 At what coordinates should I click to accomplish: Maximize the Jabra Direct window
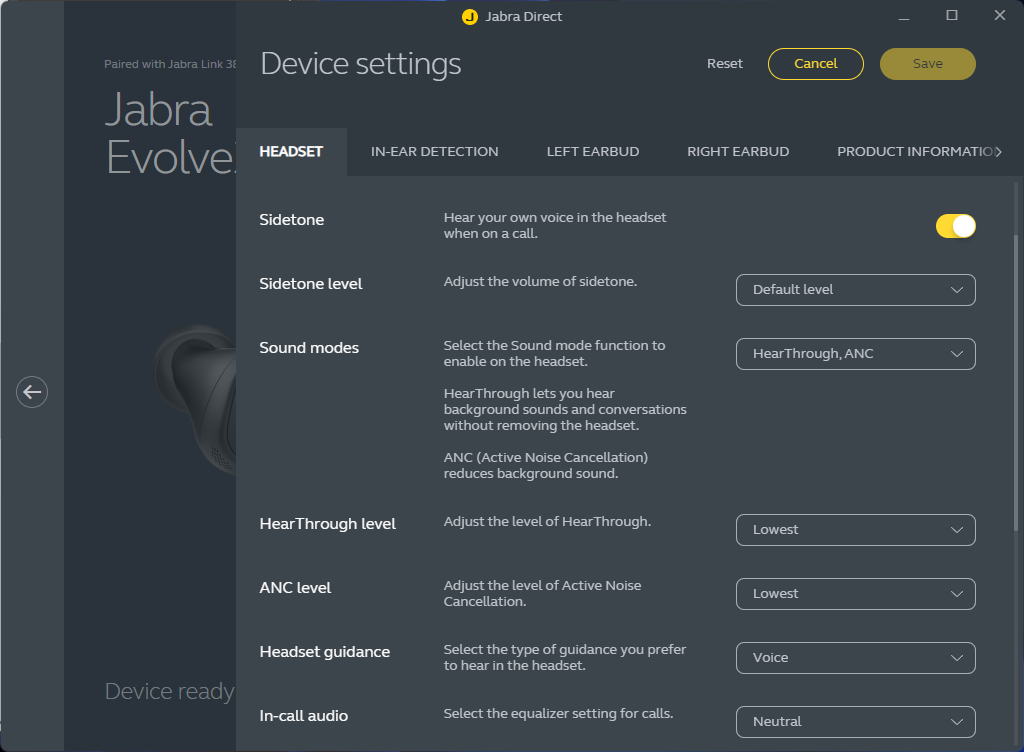click(952, 16)
